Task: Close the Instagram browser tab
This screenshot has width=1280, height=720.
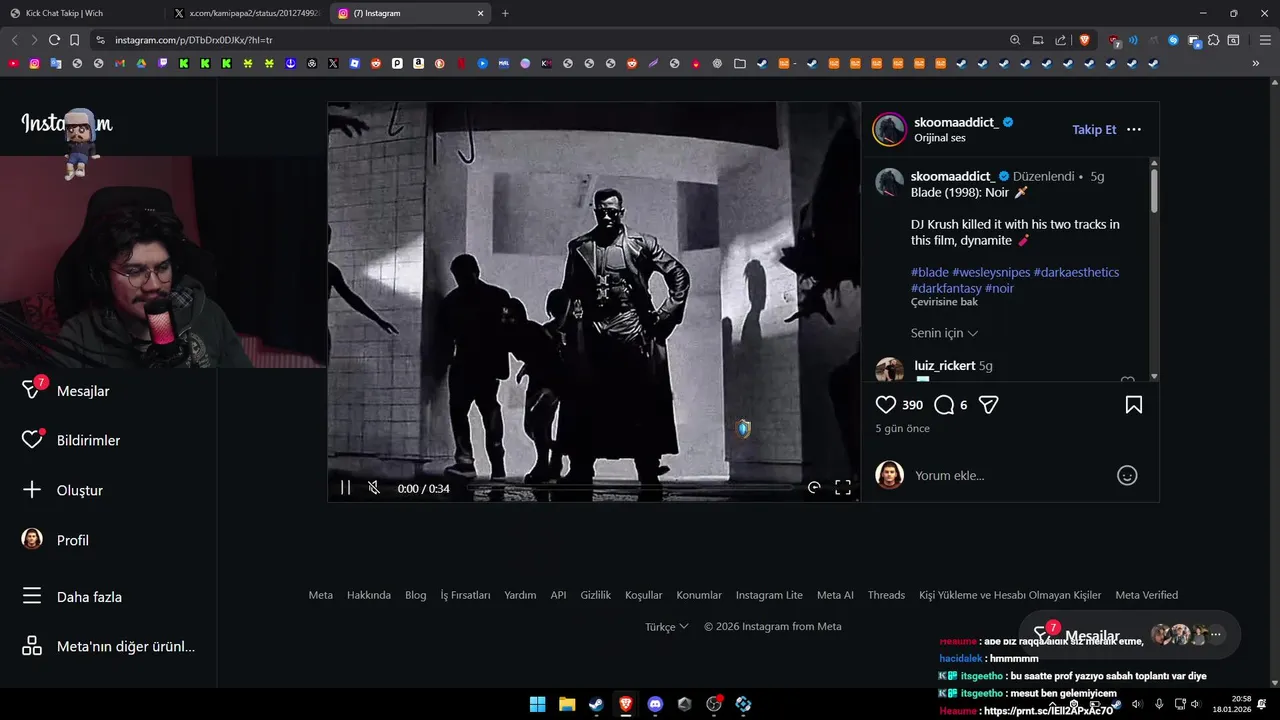Action: [480, 13]
